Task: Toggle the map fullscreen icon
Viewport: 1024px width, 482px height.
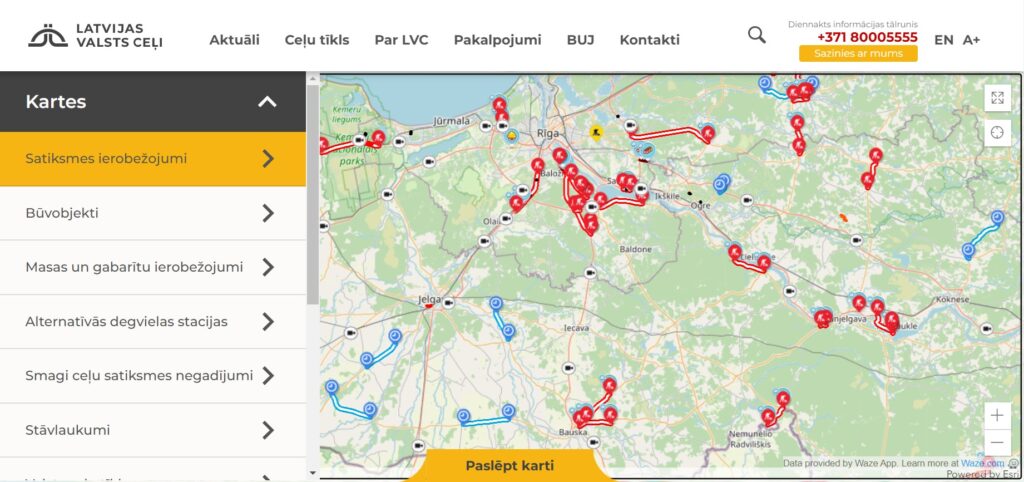Action: click(x=997, y=98)
